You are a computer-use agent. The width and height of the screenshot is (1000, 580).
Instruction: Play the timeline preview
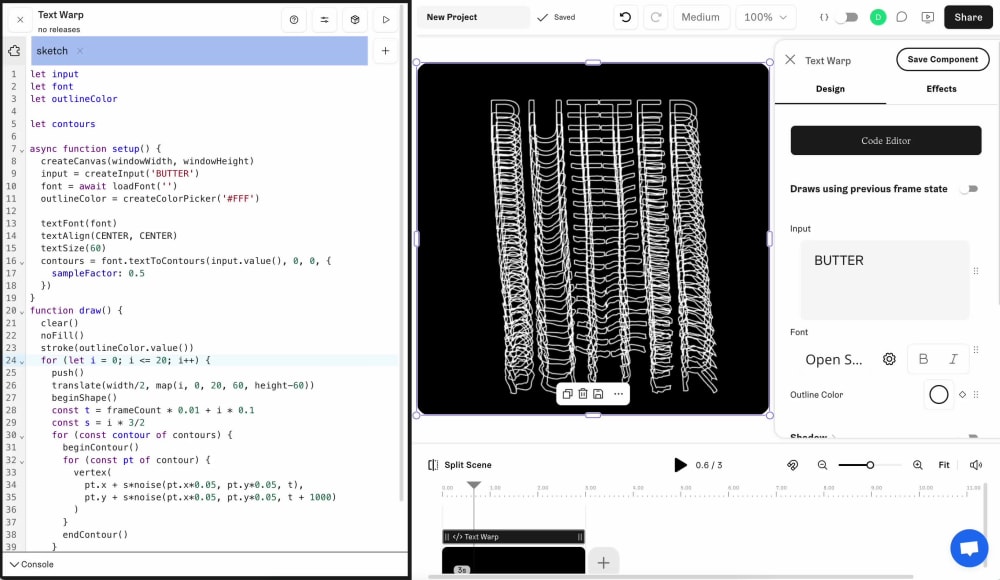point(680,465)
